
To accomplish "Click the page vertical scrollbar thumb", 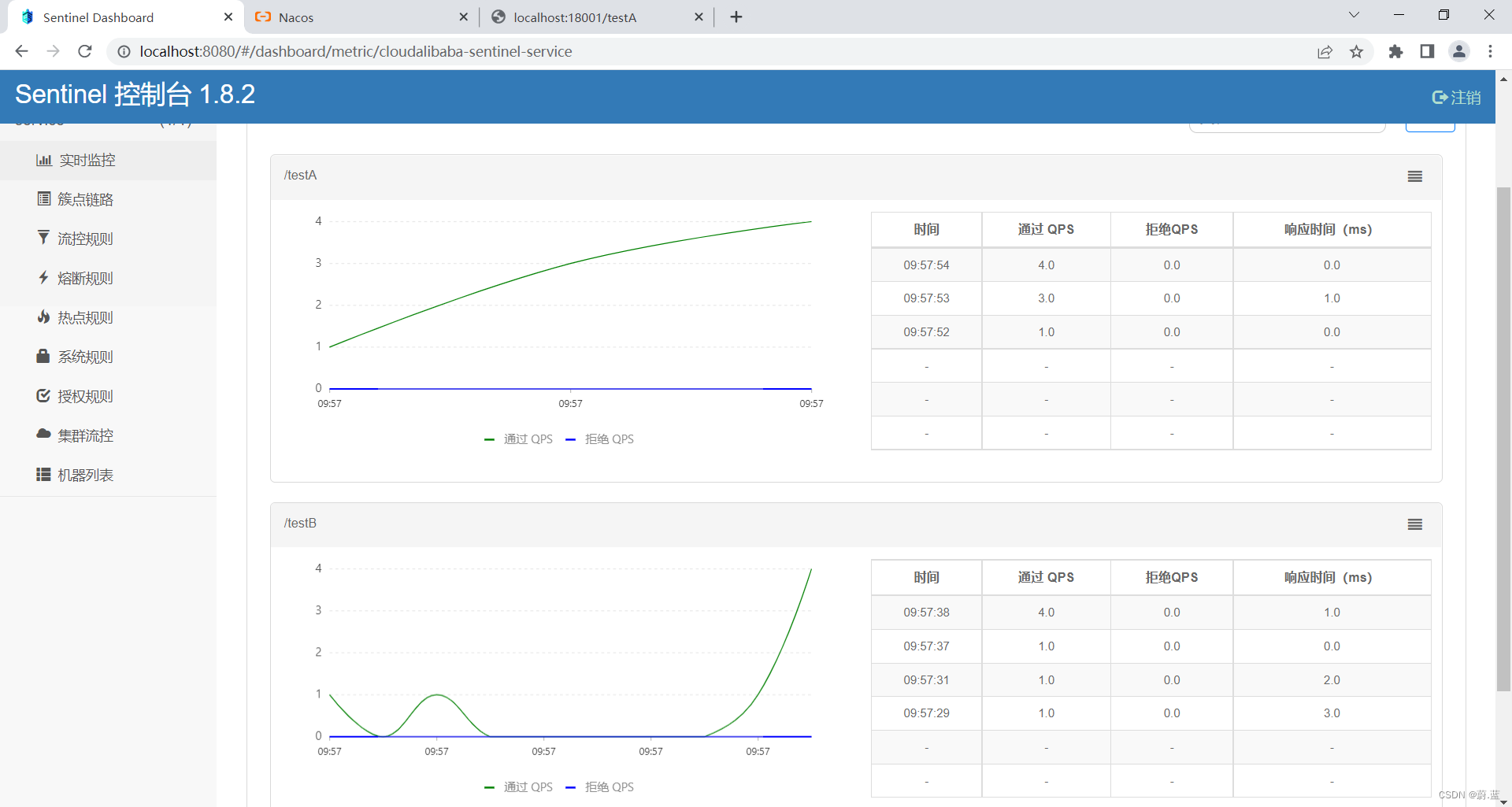I will [x=1503, y=441].
